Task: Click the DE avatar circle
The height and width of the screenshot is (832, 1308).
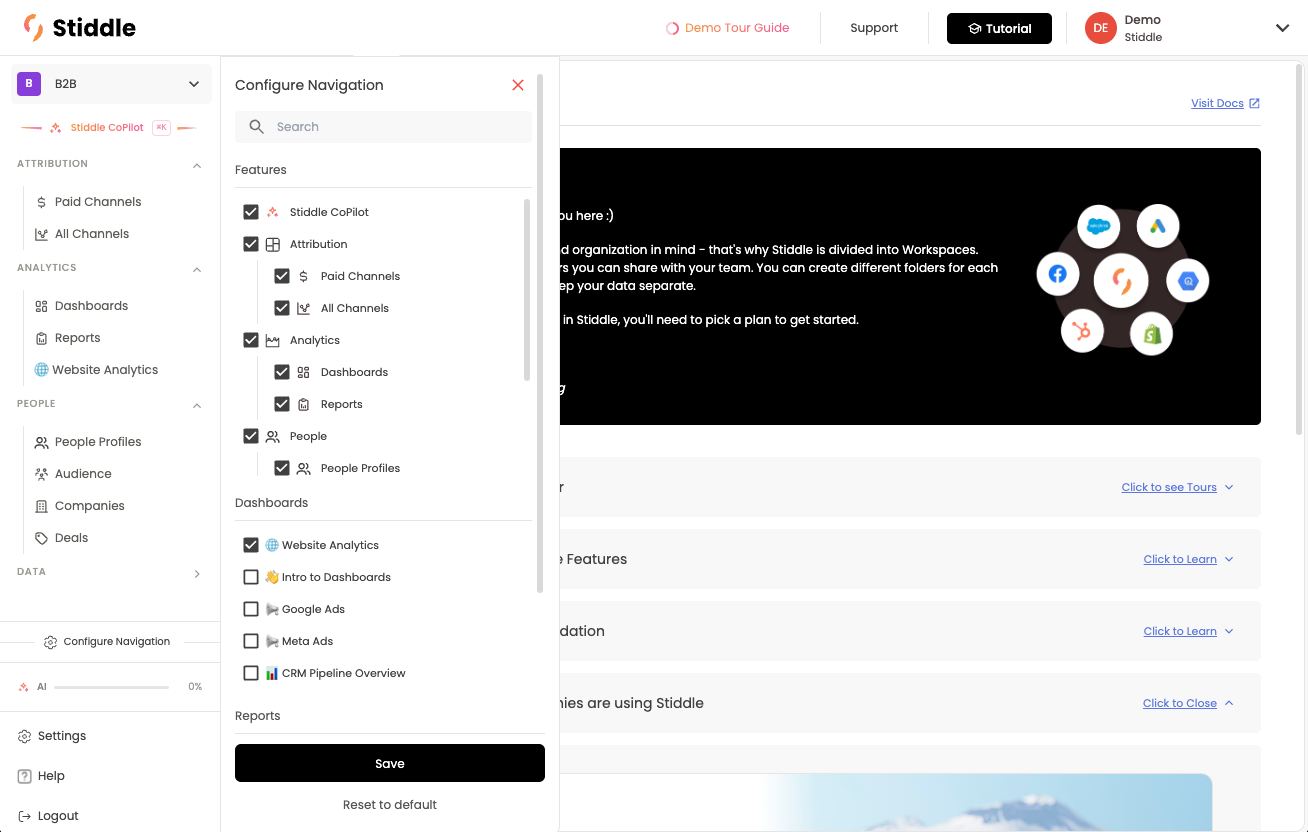Action: pyautogui.click(x=1100, y=28)
